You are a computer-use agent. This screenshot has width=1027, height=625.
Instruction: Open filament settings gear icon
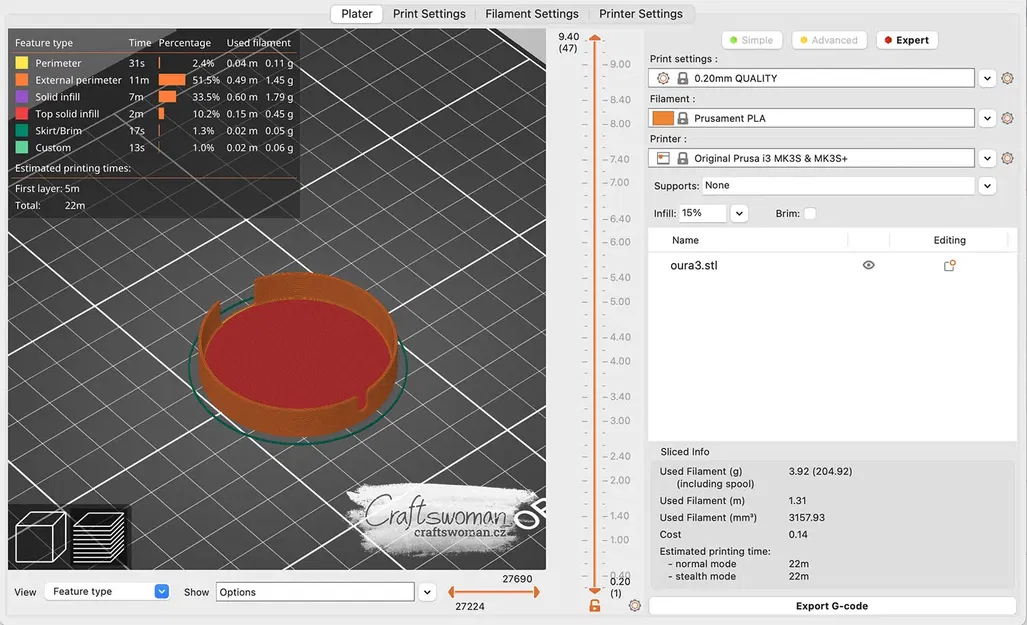tap(1007, 118)
